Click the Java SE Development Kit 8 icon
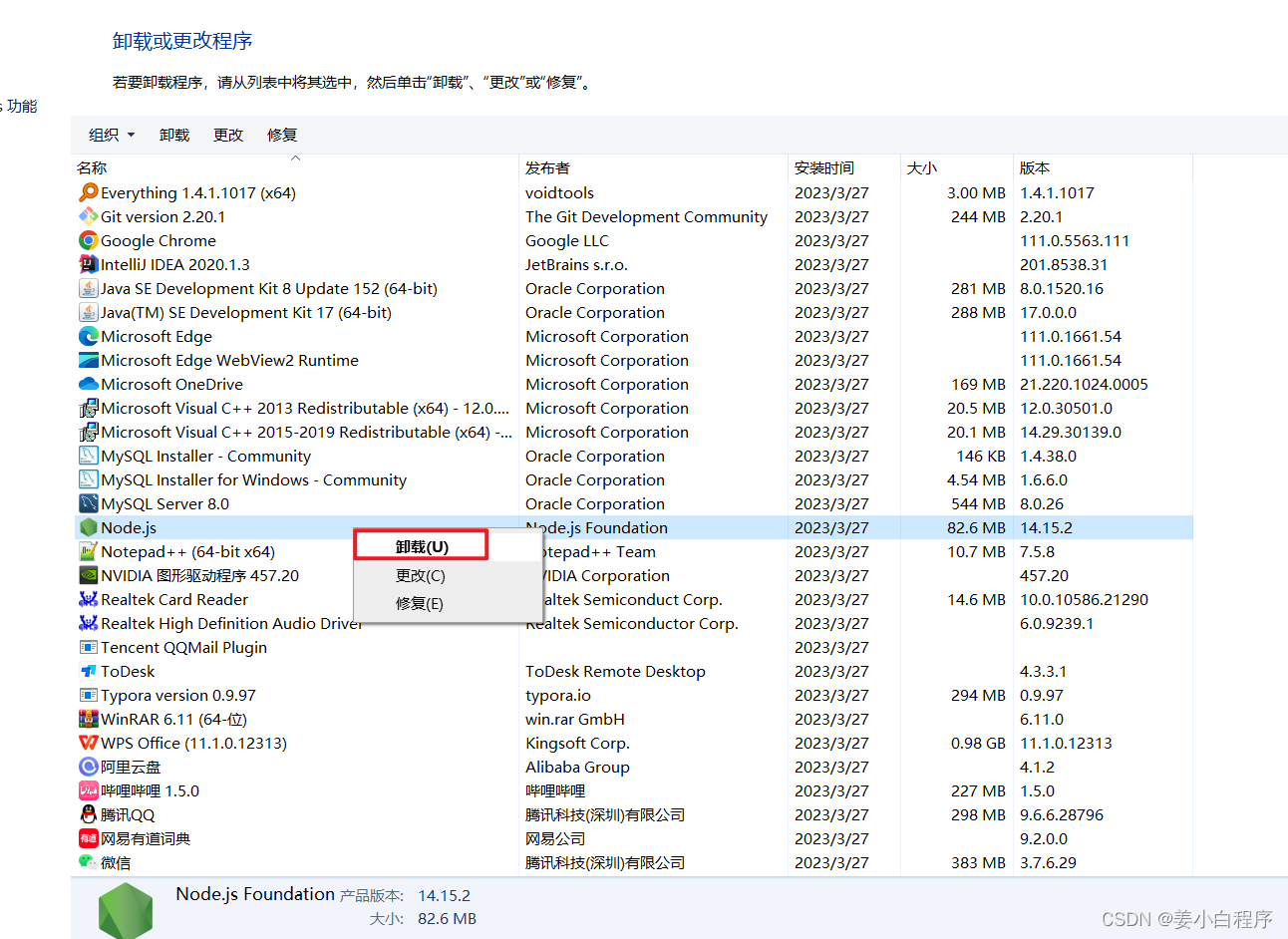Viewport: 1288px width, 939px height. coord(89,288)
